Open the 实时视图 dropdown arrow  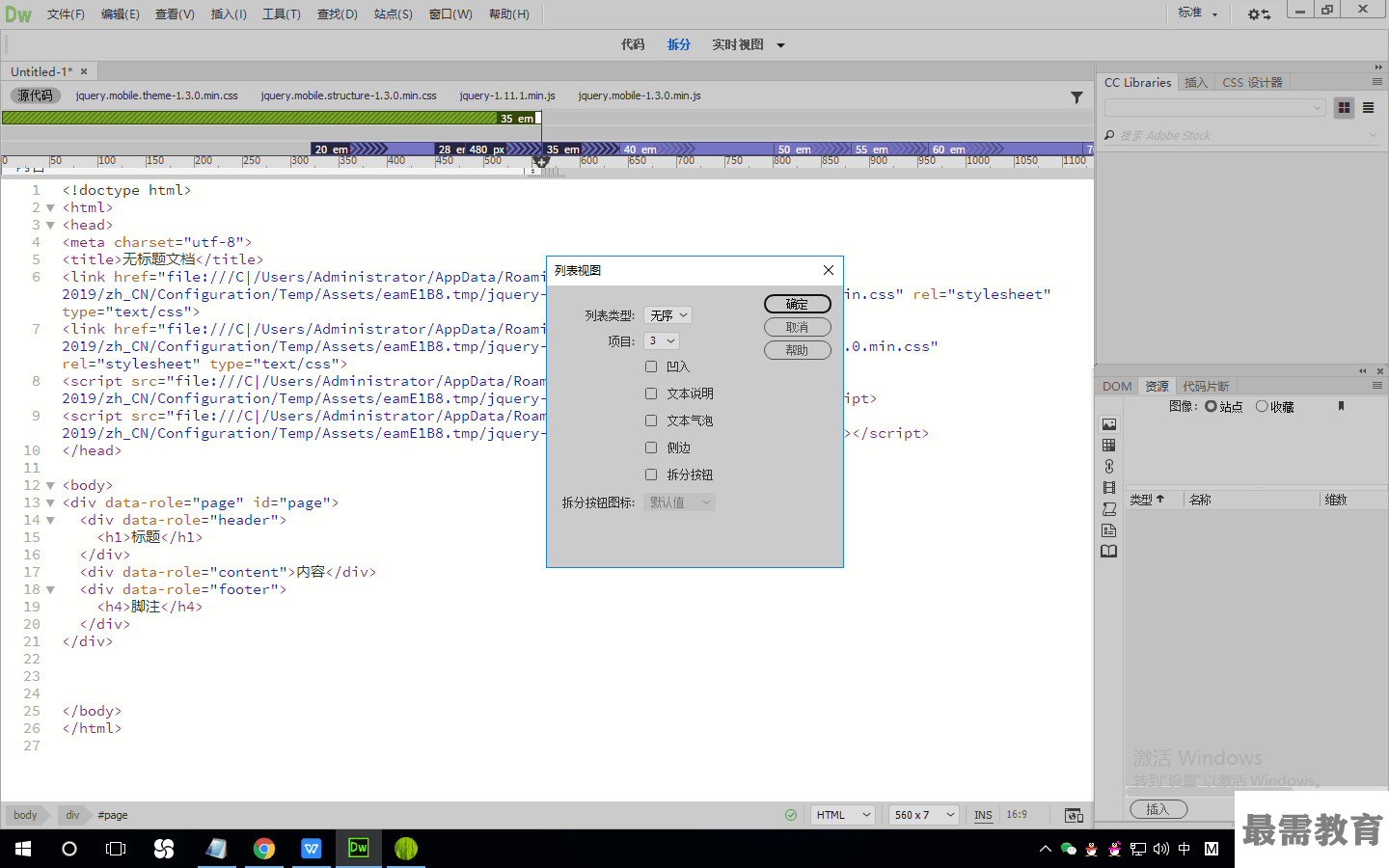click(x=780, y=45)
